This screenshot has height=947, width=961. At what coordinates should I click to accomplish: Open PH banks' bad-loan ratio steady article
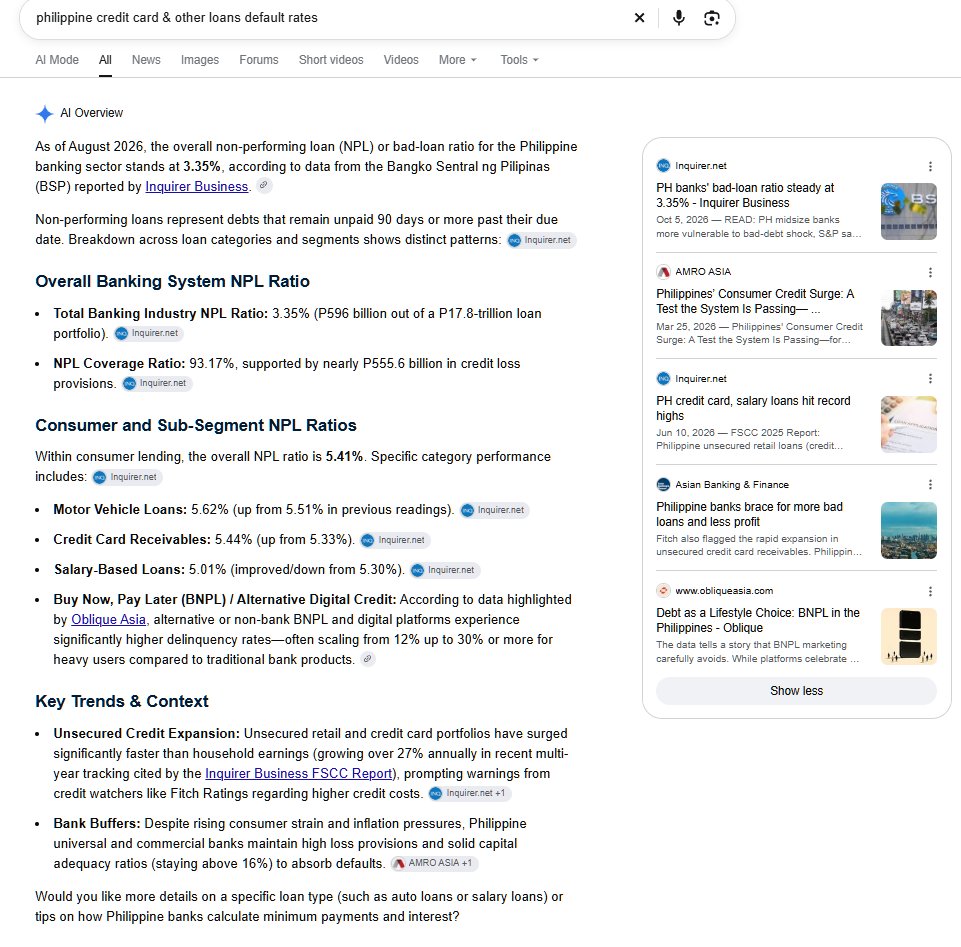(745, 195)
